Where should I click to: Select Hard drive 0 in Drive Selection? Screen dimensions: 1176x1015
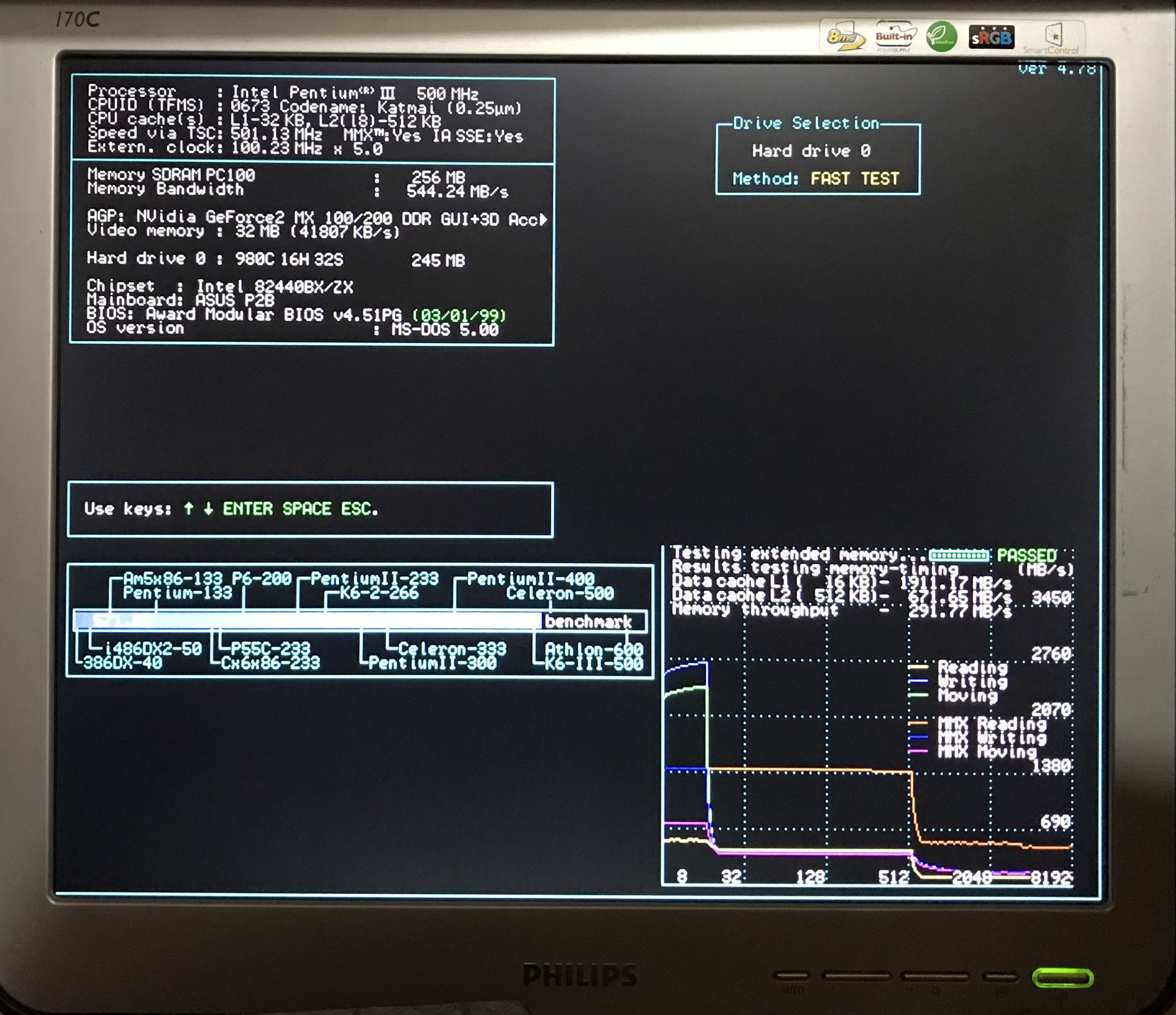click(811, 151)
